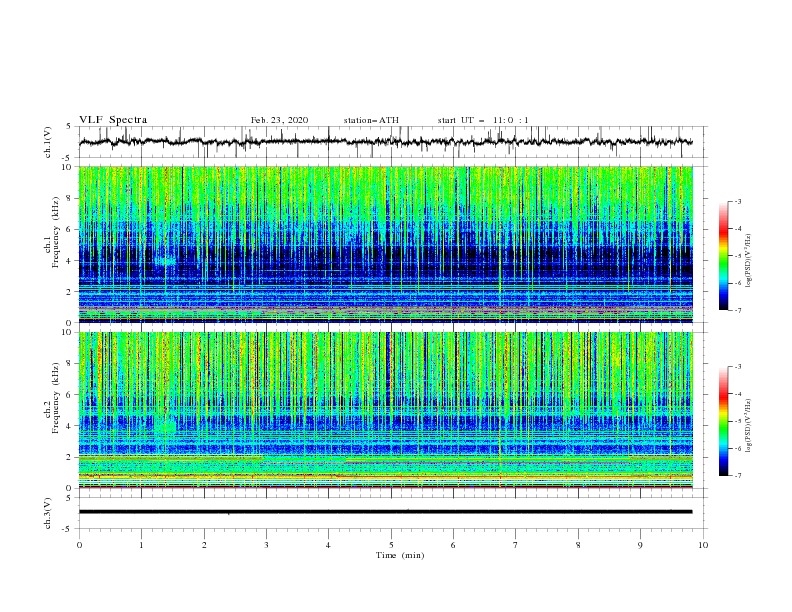This screenshot has width=792, height=612.
Task: Click the "ch.3(V)" axis label
Action: (48, 513)
